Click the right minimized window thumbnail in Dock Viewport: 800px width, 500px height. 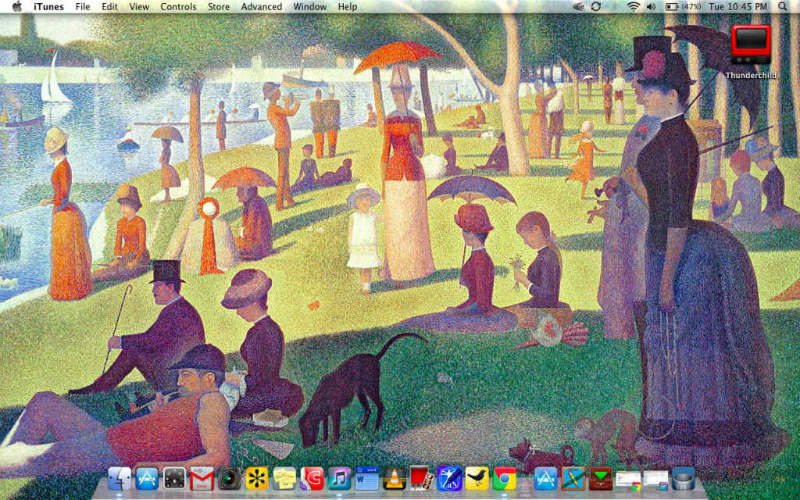point(656,480)
